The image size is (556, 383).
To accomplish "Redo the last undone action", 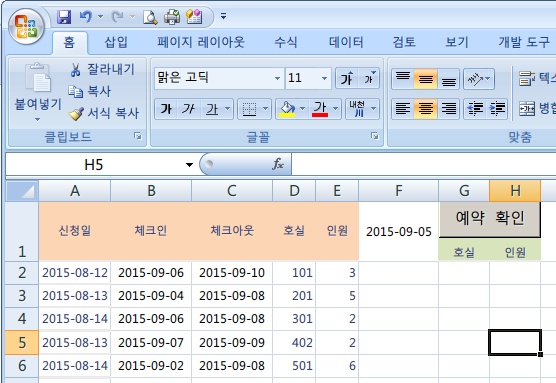I will tap(117, 17).
